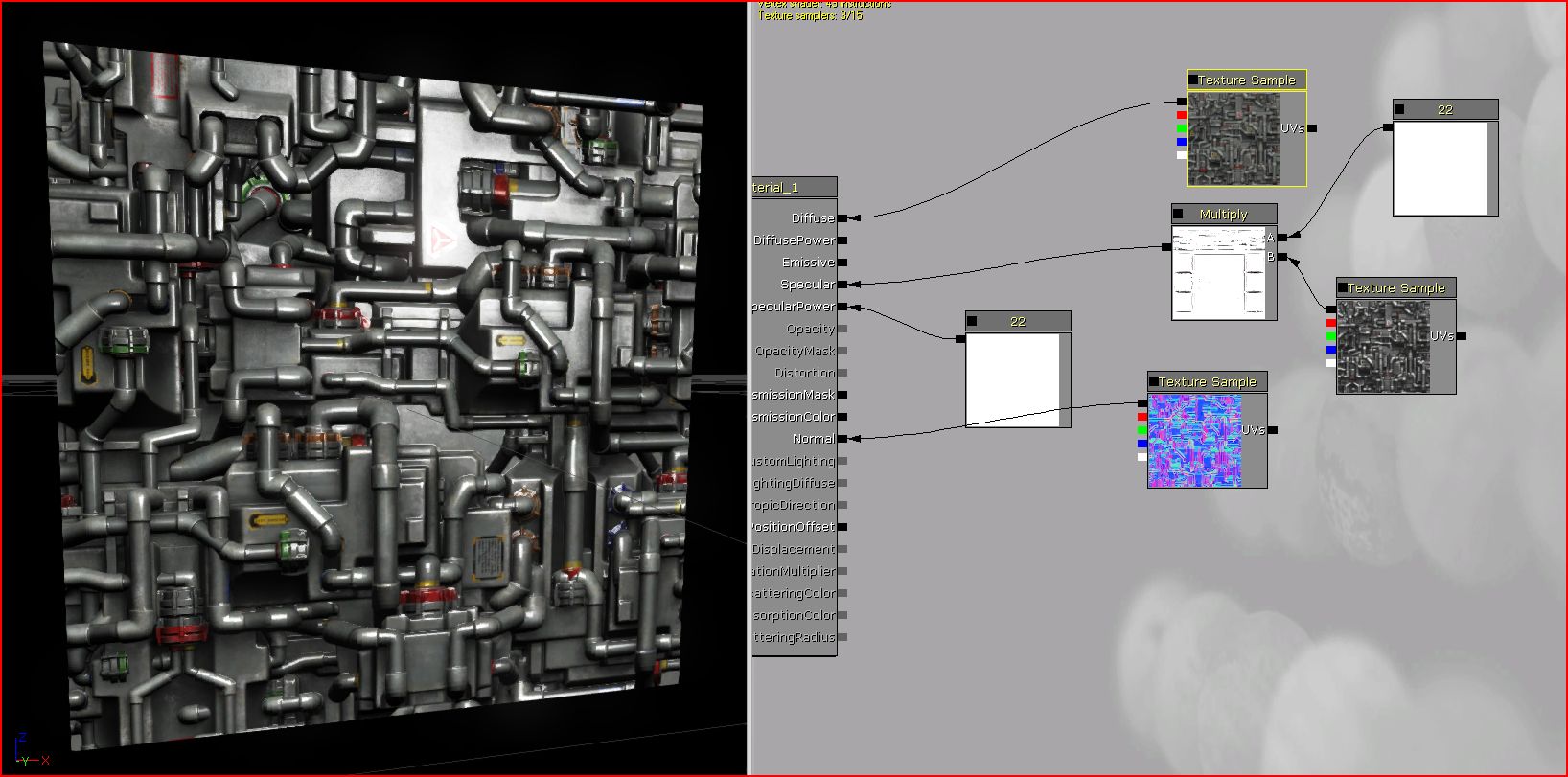Viewport: 1568px width, 777px height.
Task: Click the TransmissionMask input pin
Action: 842,395
